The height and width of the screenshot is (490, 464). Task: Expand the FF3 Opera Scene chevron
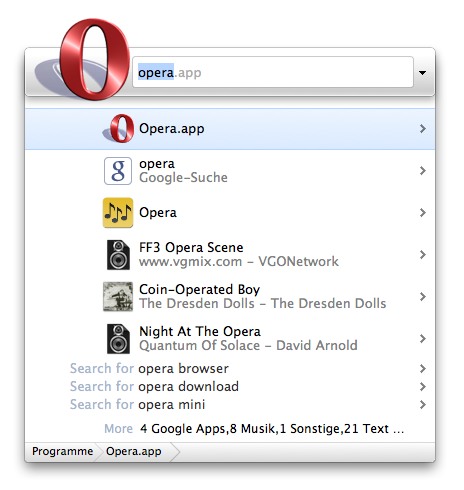click(423, 255)
